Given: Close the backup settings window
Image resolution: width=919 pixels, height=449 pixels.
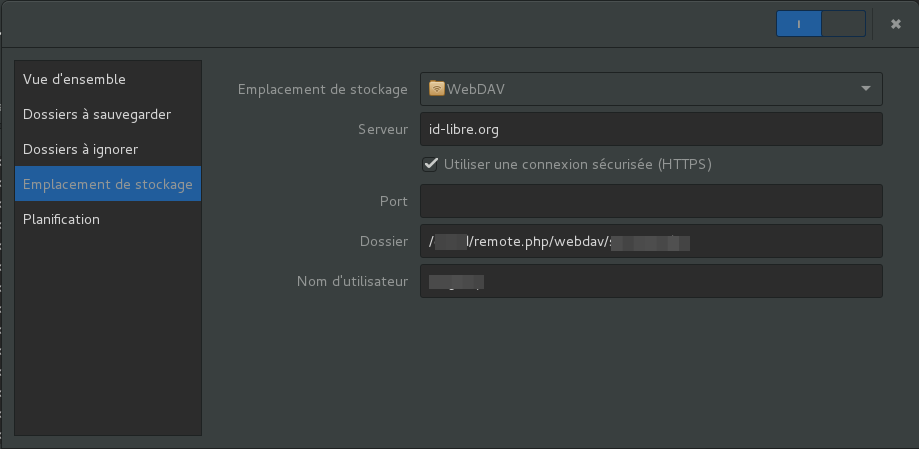Looking at the screenshot, I should [895, 24].
